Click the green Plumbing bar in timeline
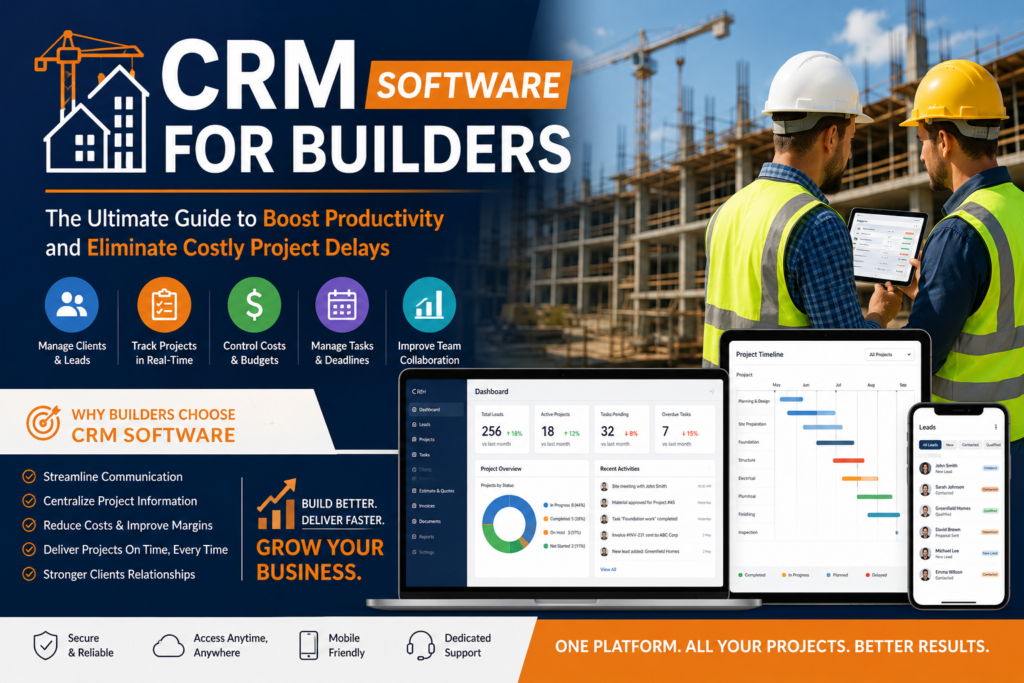 874,497
